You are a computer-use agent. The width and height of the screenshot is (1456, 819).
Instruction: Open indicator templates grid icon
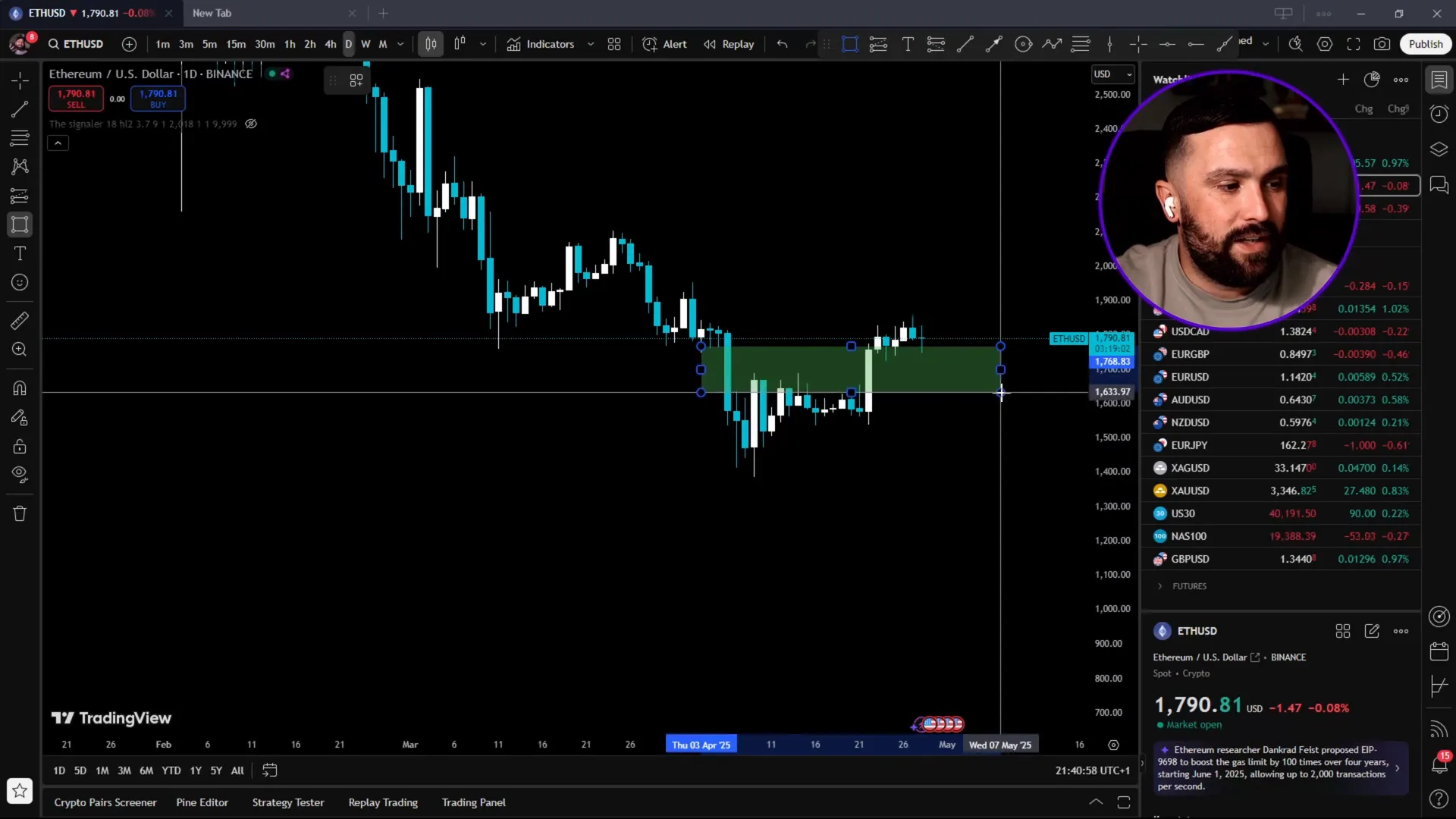614,44
